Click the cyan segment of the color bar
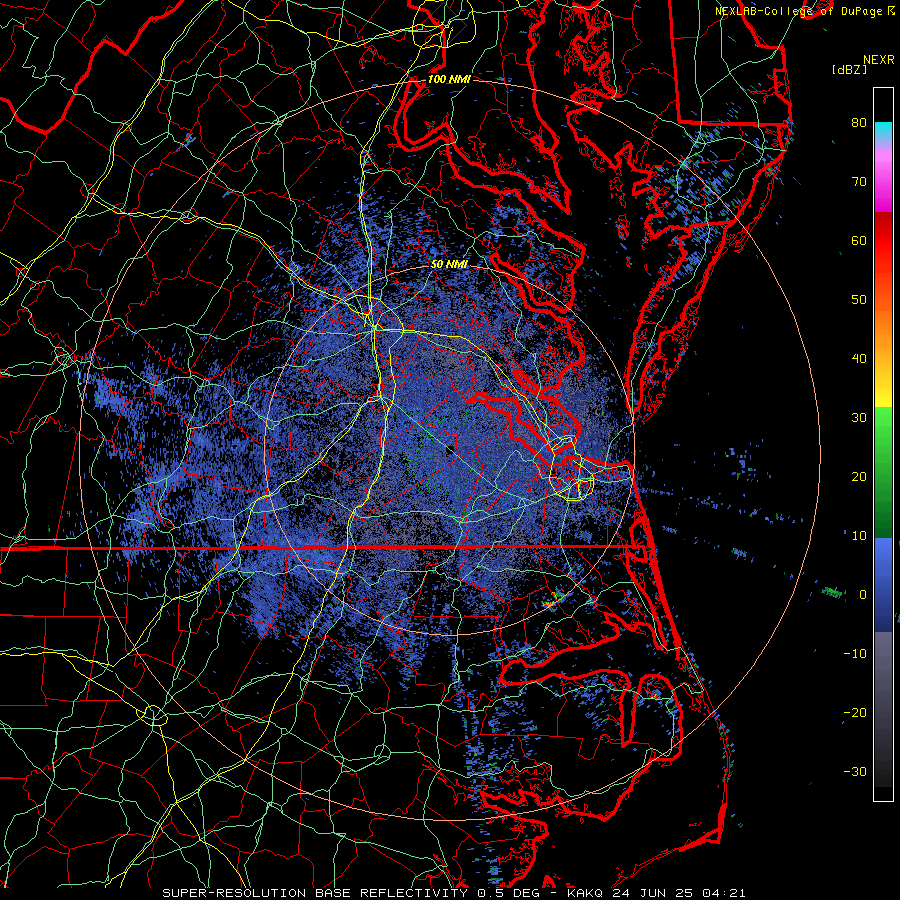The width and height of the screenshot is (900, 900). (883, 132)
